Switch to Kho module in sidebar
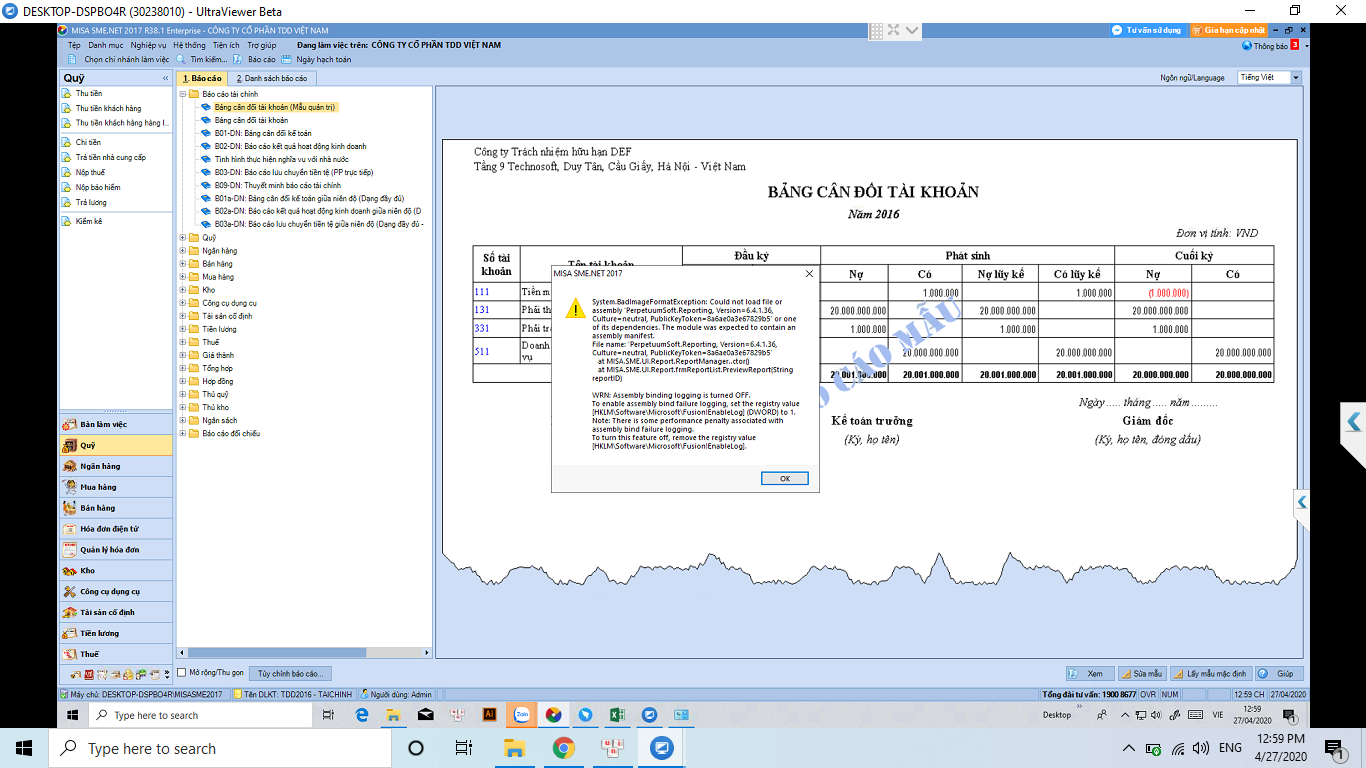This screenshot has width=1366, height=768. [116, 571]
